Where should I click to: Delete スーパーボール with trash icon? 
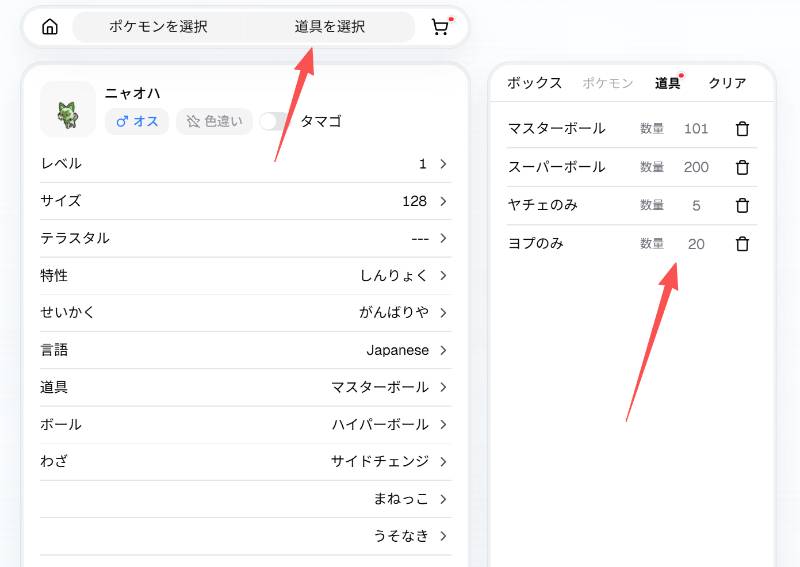click(x=742, y=167)
